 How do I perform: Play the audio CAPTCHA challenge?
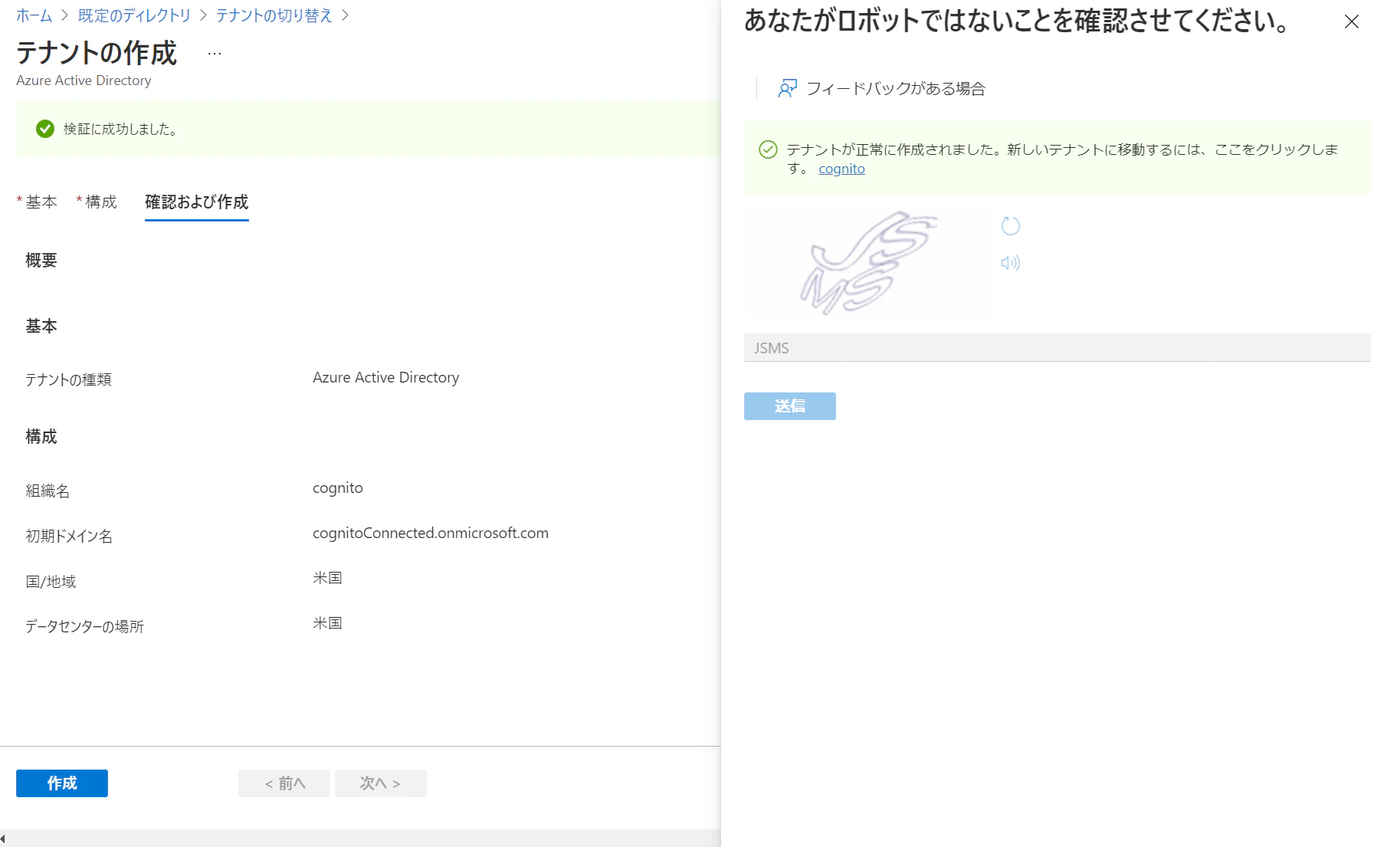coord(1011,263)
